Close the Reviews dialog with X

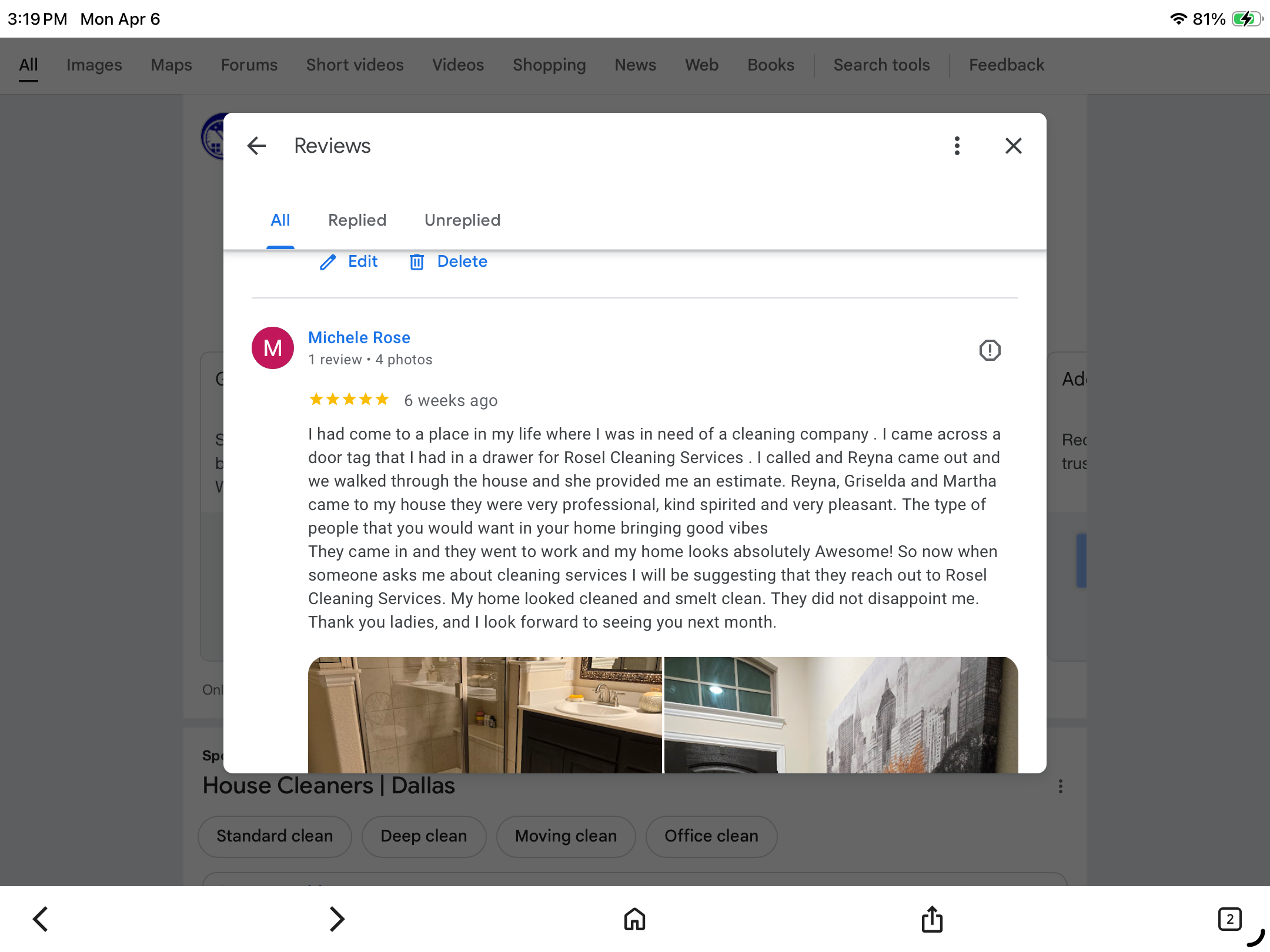pos(1013,146)
